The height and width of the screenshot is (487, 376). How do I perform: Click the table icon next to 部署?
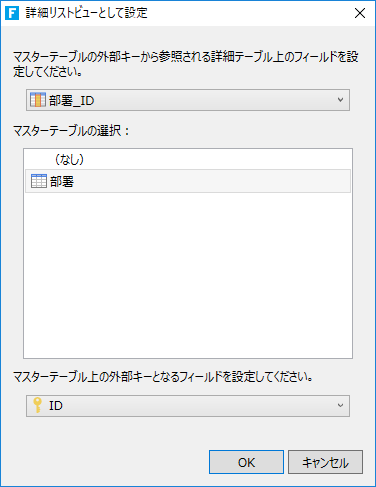point(39,181)
